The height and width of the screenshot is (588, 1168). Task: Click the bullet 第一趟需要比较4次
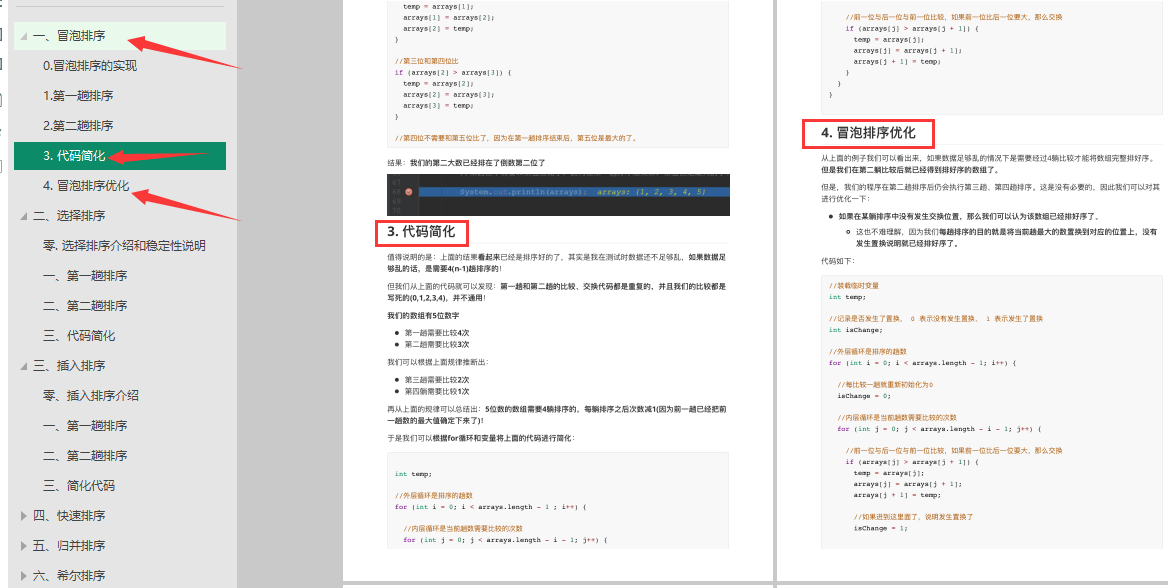pyautogui.click(x=437, y=333)
